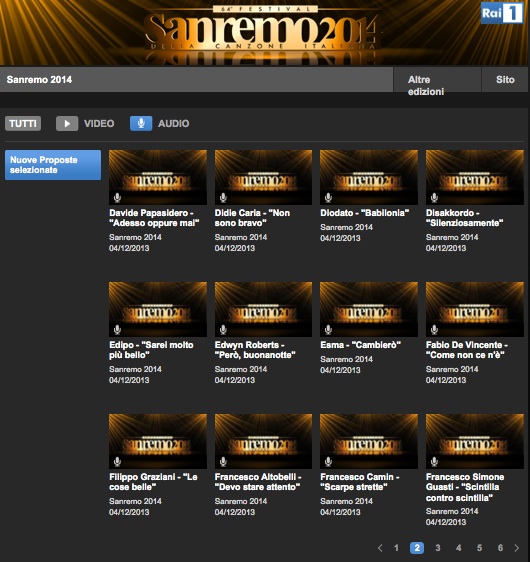
Task: Open Fabio De Vincente "Come non ce n'è"
Action: click(467, 350)
